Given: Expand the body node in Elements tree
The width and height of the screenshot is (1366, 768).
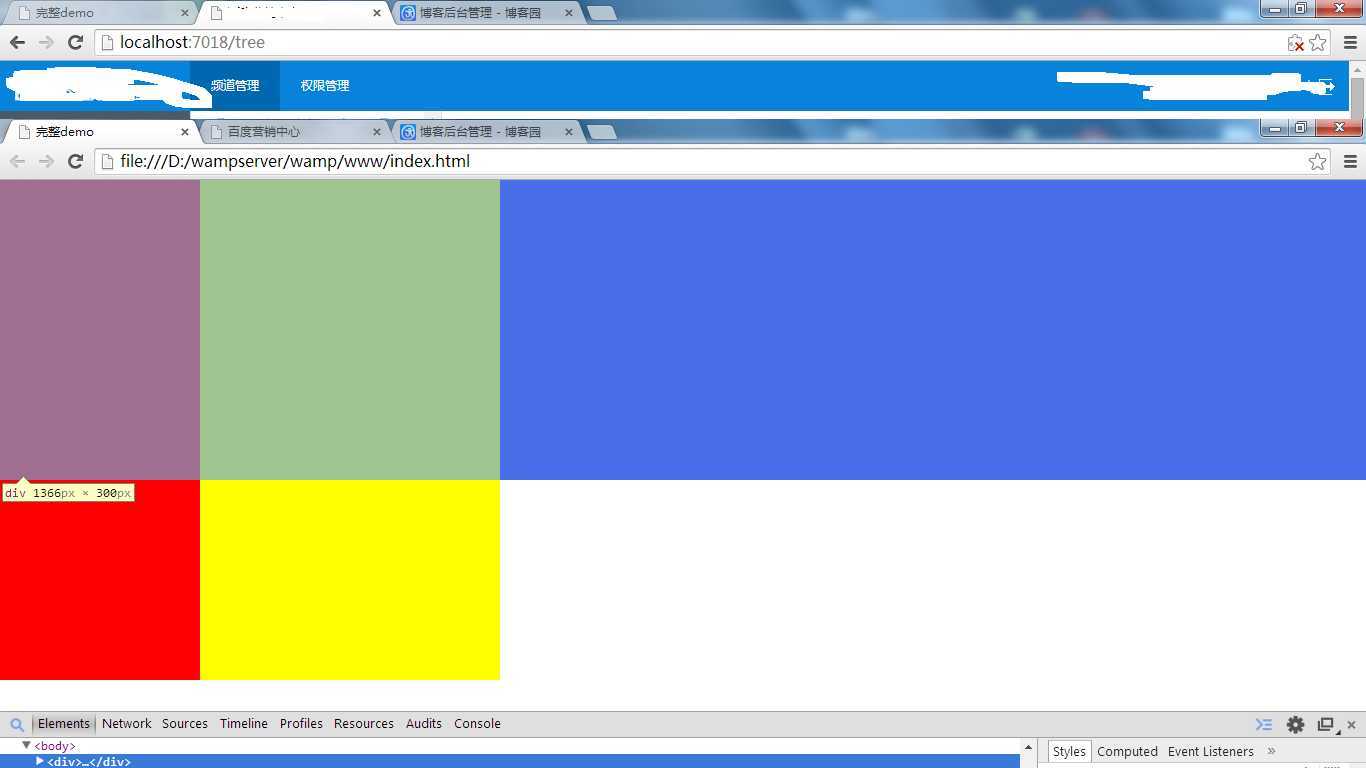Looking at the screenshot, I should tap(26, 745).
